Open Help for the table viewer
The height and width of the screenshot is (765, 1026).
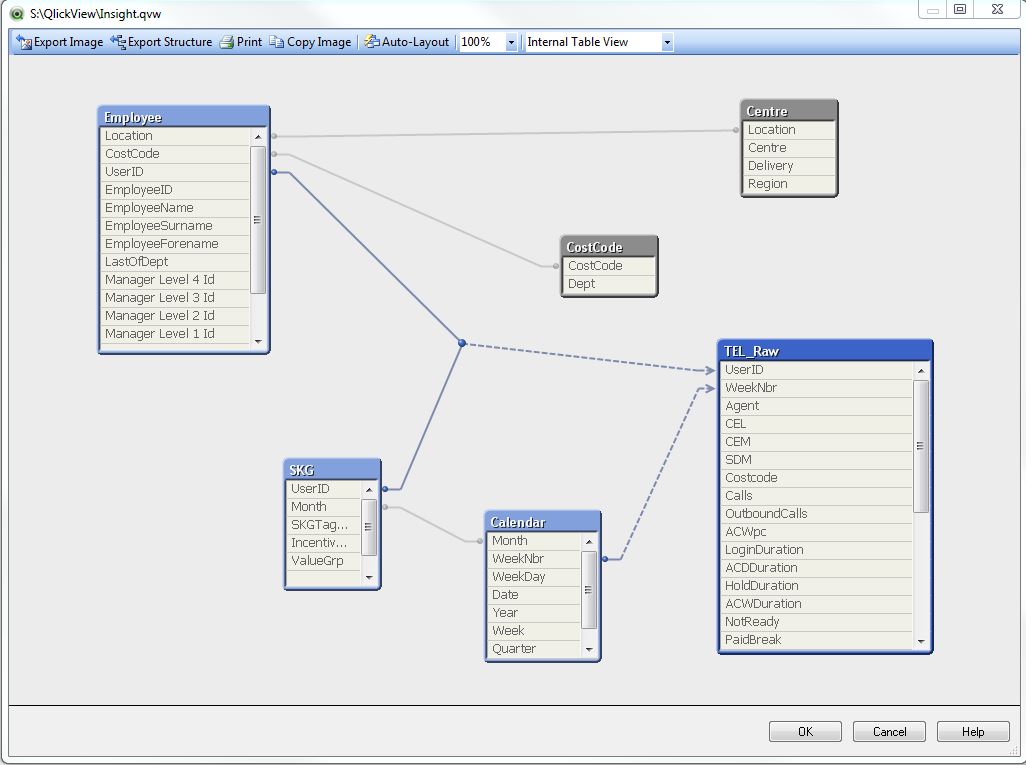[972, 731]
